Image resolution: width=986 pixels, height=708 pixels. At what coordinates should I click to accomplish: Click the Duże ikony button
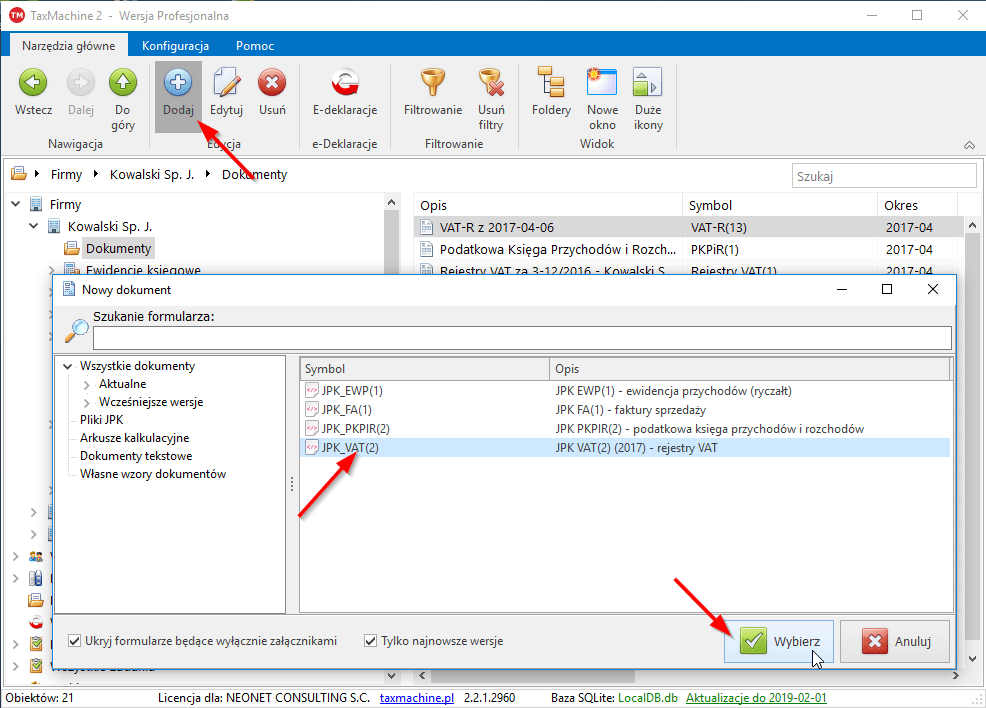[x=648, y=84]
